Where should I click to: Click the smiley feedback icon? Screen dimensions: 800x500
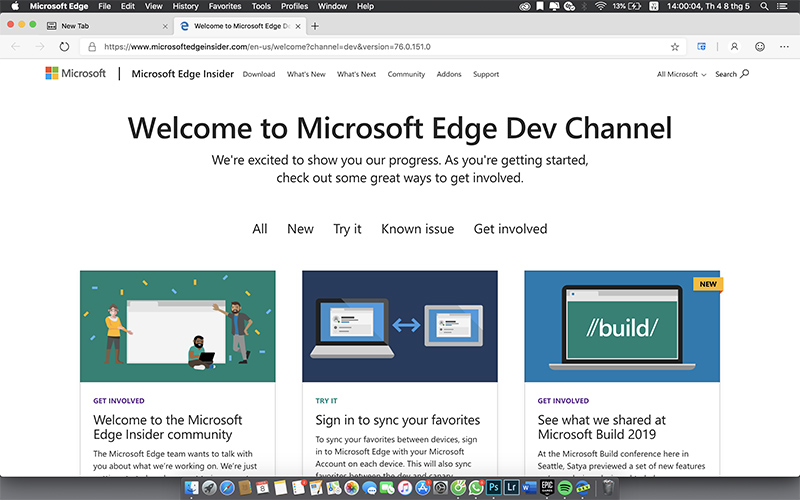760,46
